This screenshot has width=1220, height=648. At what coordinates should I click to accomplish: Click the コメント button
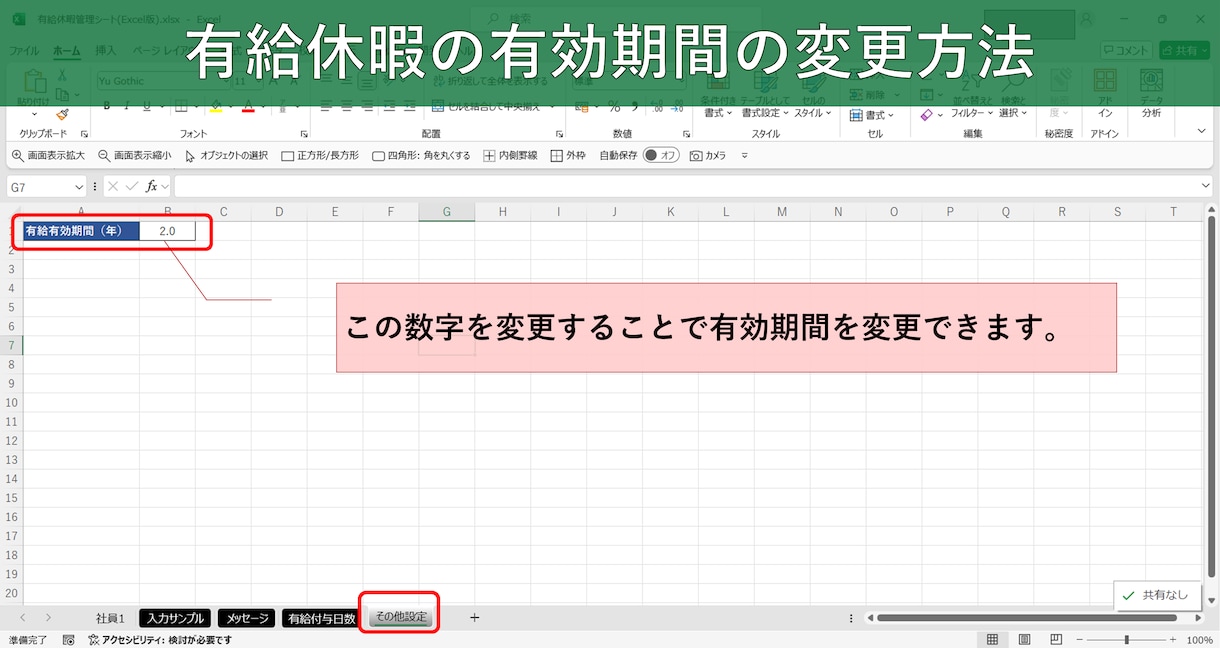1126,50
